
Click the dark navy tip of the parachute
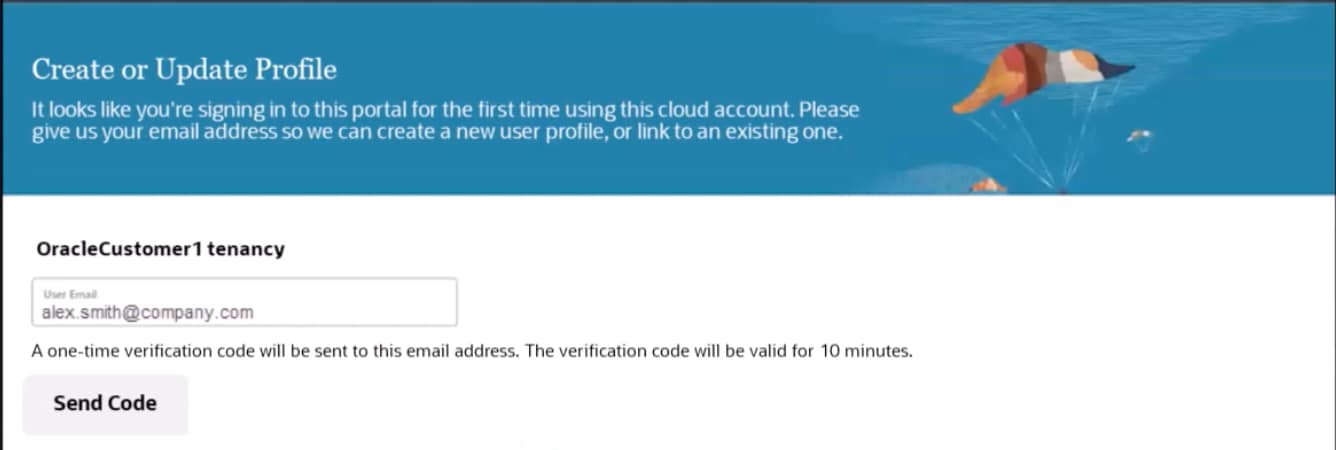pos(1118,69)
